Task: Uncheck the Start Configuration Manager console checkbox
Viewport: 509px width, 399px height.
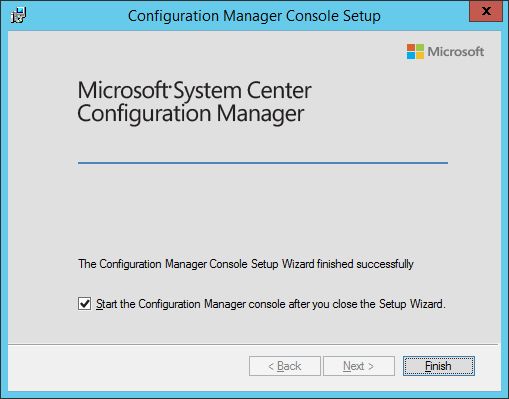Action: (x=84, y=304)
